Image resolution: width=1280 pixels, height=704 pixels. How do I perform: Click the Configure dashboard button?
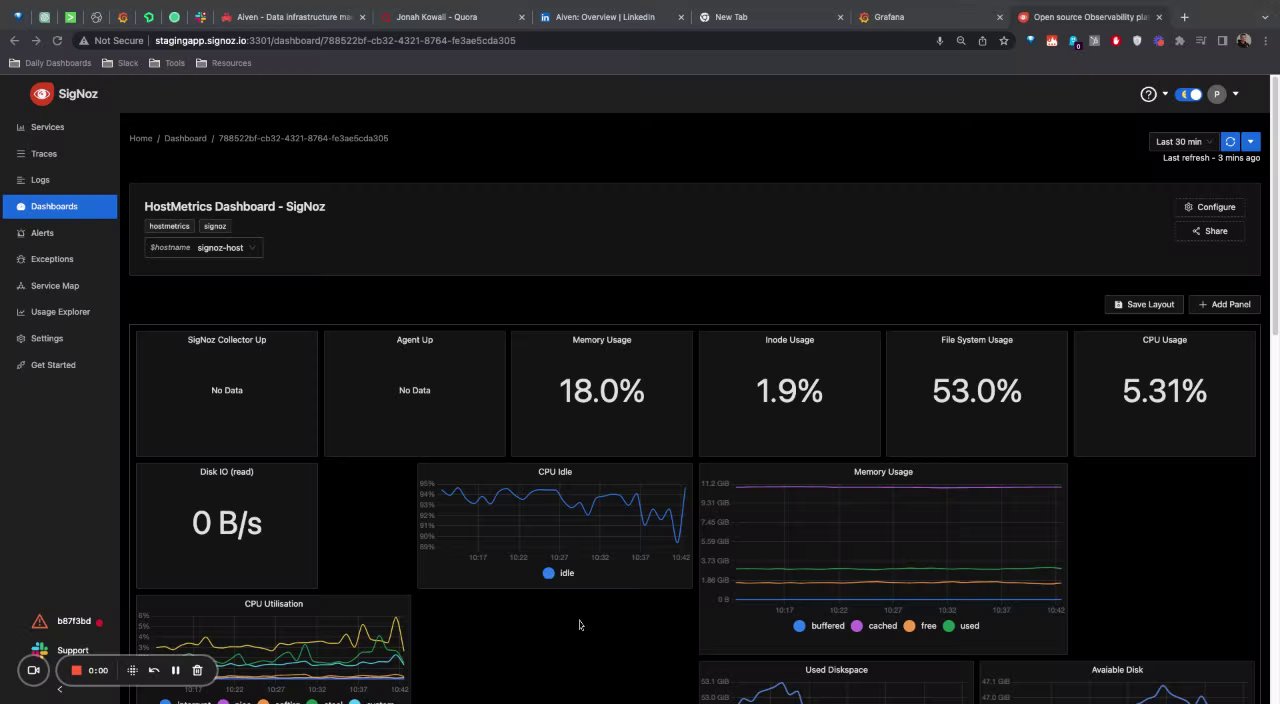coord(1210,207)
